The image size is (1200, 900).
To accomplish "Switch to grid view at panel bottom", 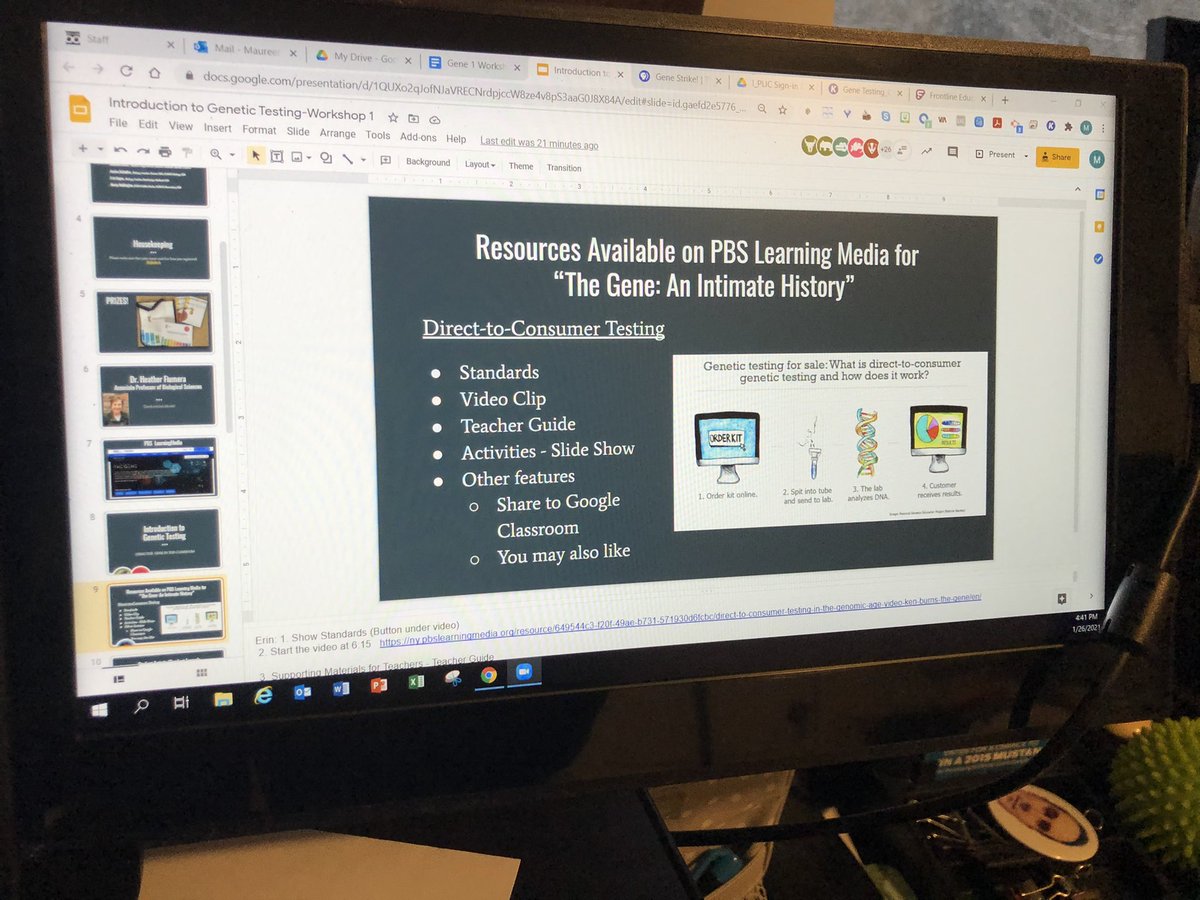I will [200, 673].
